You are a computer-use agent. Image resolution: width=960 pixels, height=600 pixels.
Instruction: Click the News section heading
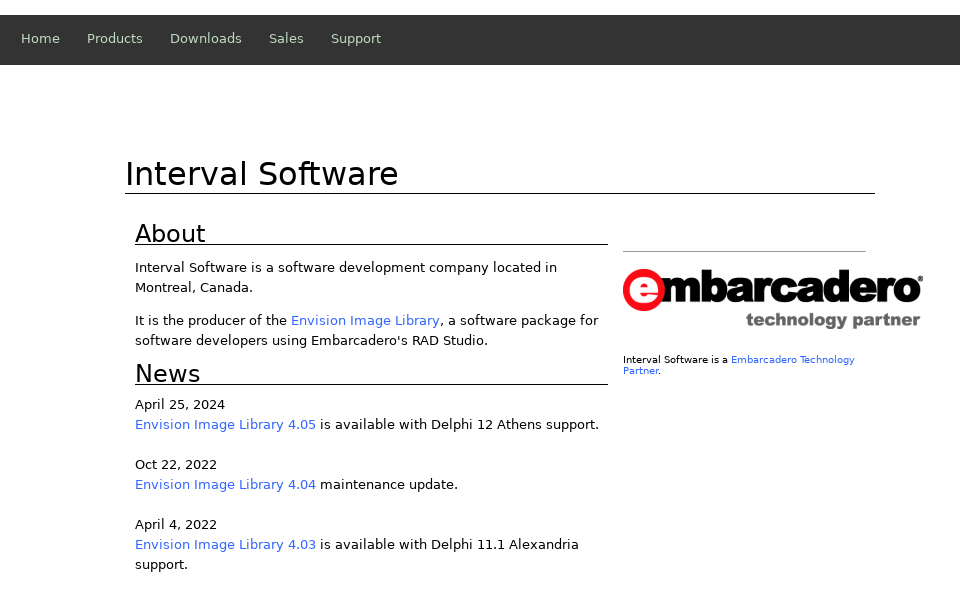(167, 374)
